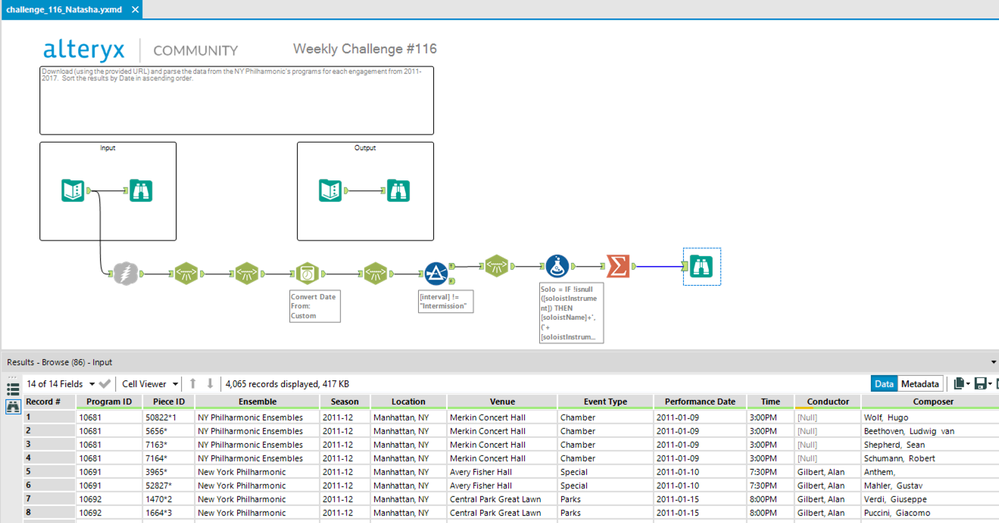Select the Select tool feeding the DateTime tool

(247, 273)
